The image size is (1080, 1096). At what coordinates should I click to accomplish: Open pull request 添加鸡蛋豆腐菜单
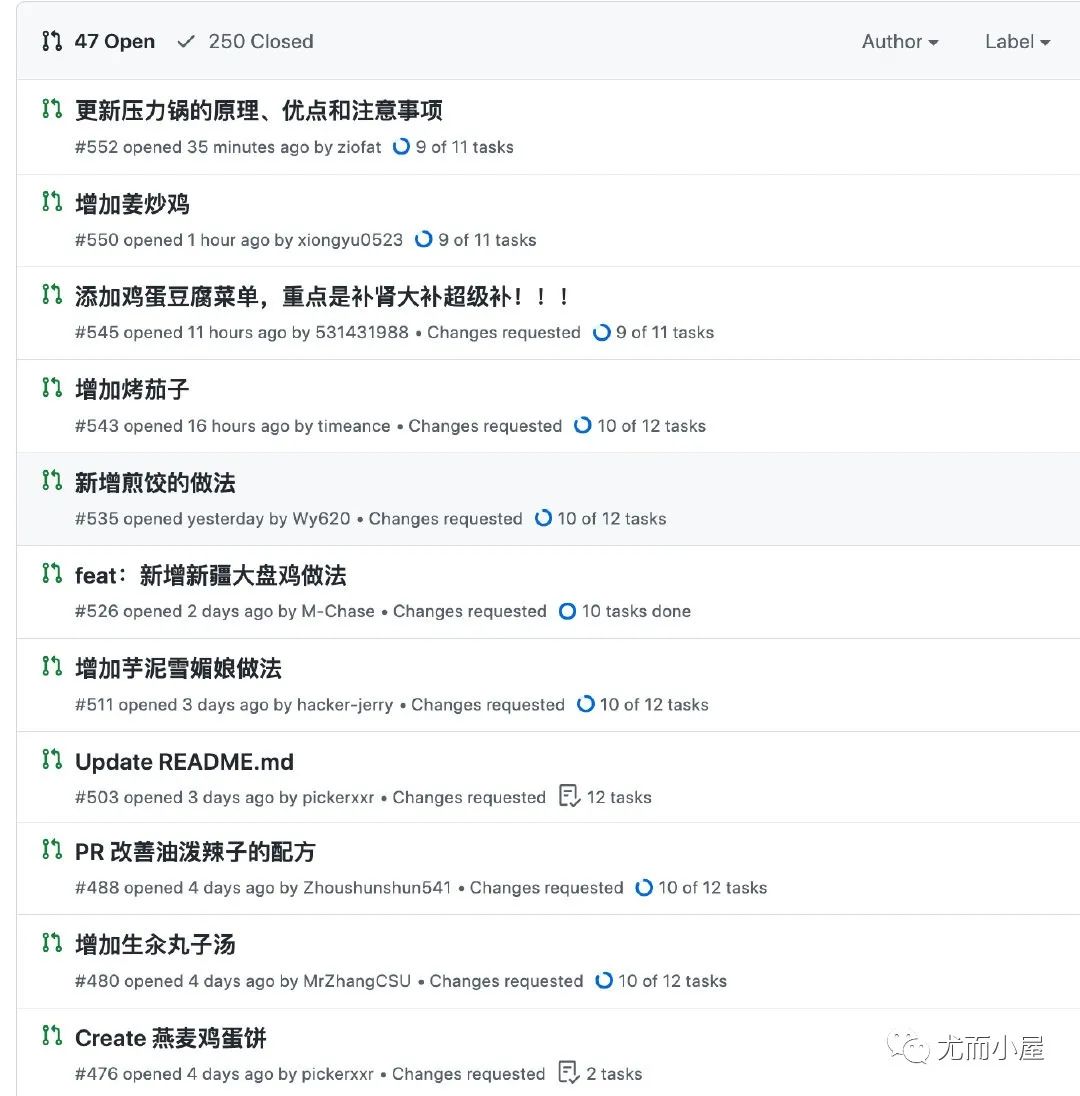coord(322,297)
